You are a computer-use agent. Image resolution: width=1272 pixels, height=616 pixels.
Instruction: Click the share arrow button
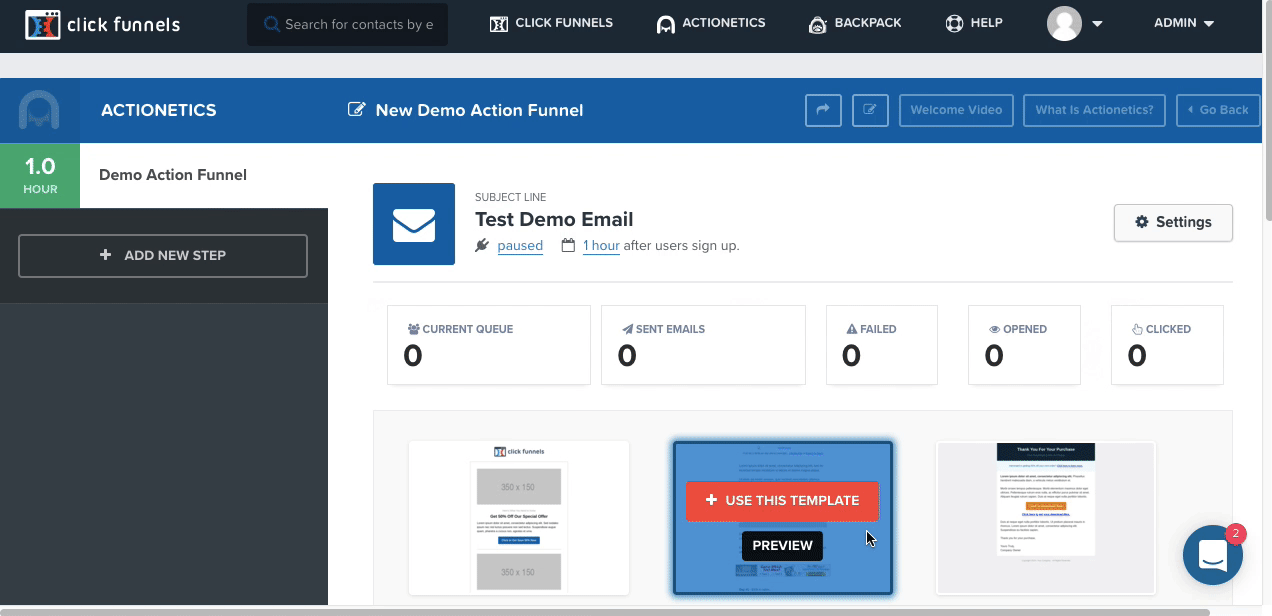coord(823,110)
